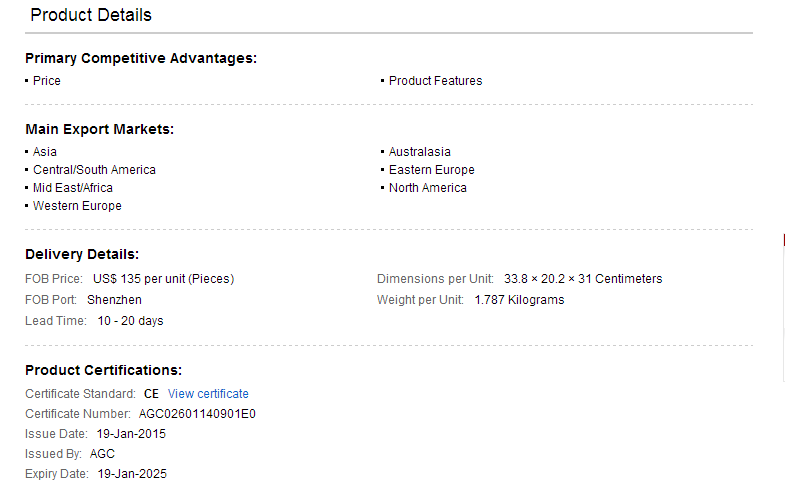Click the Shenzhen FOB Port value
Image resolution: width=785 pixels, height=501 pixels.
114,300
